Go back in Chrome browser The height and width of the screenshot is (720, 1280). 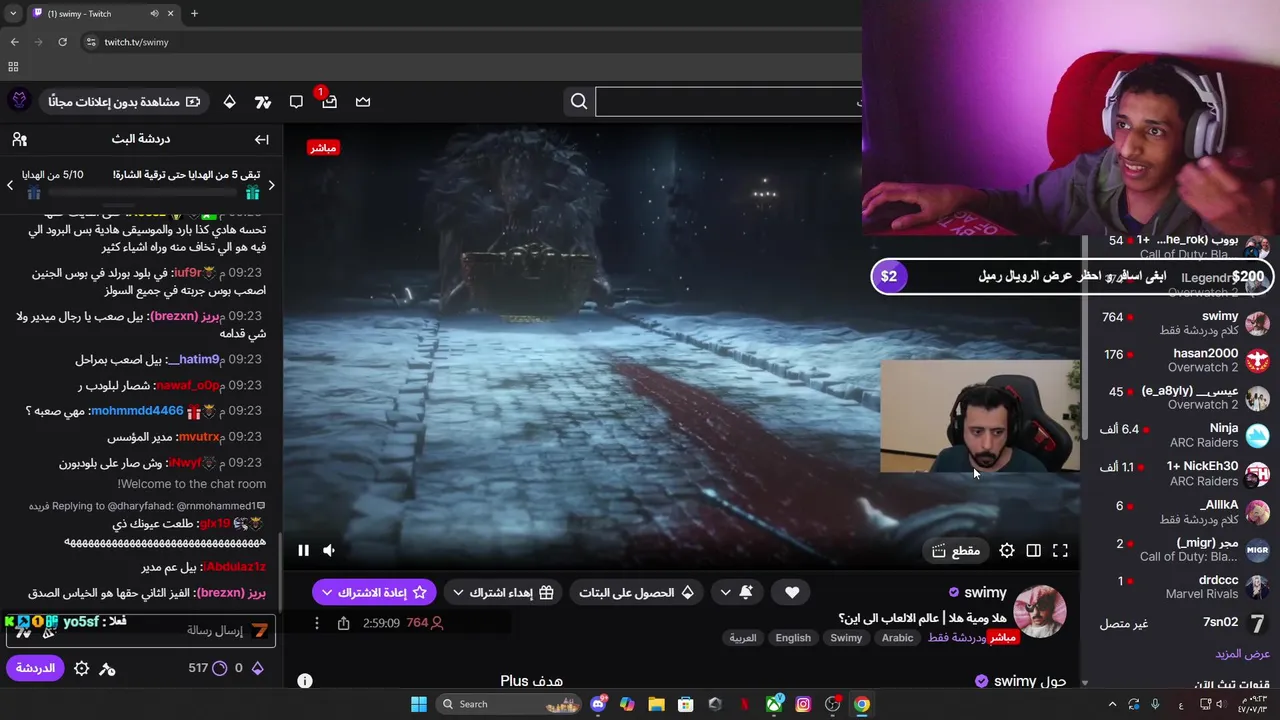click(14, 42)
